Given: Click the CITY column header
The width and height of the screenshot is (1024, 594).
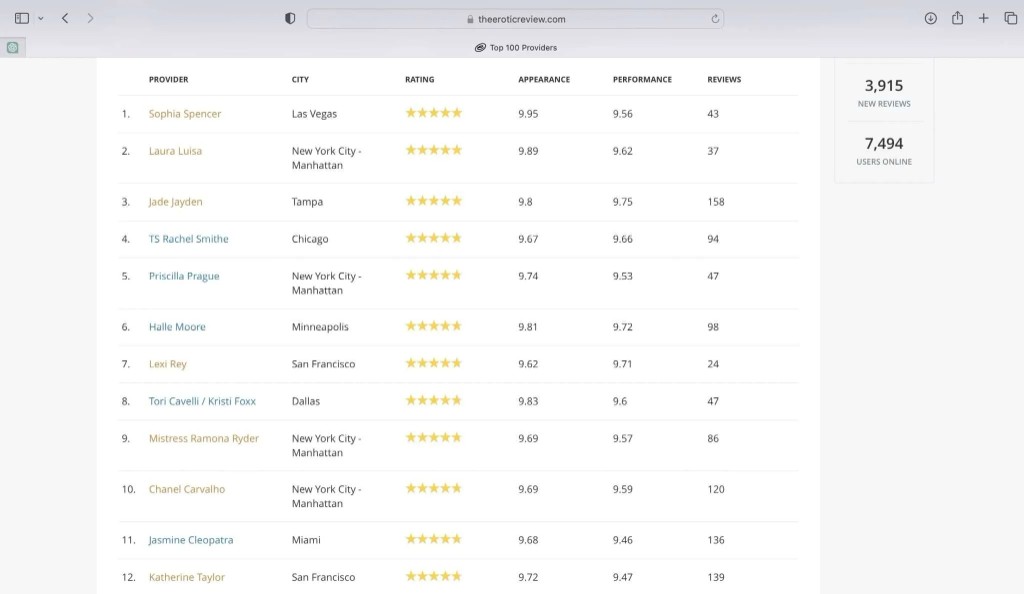Looking at the screenshot, I should (300, 79).
